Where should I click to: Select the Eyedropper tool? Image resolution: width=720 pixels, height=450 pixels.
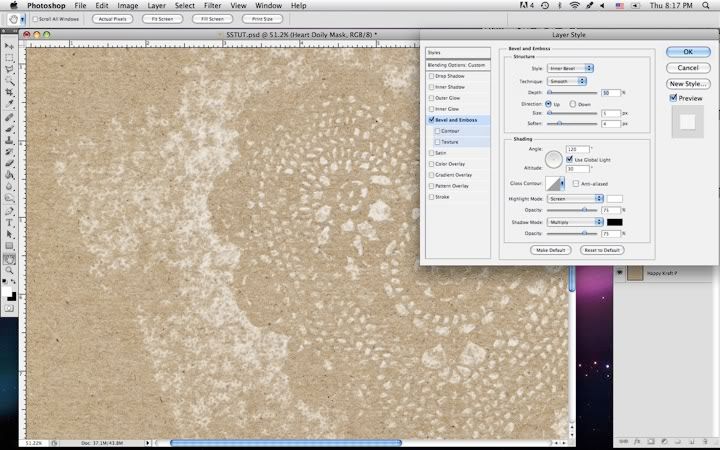(x=9, y=104)
